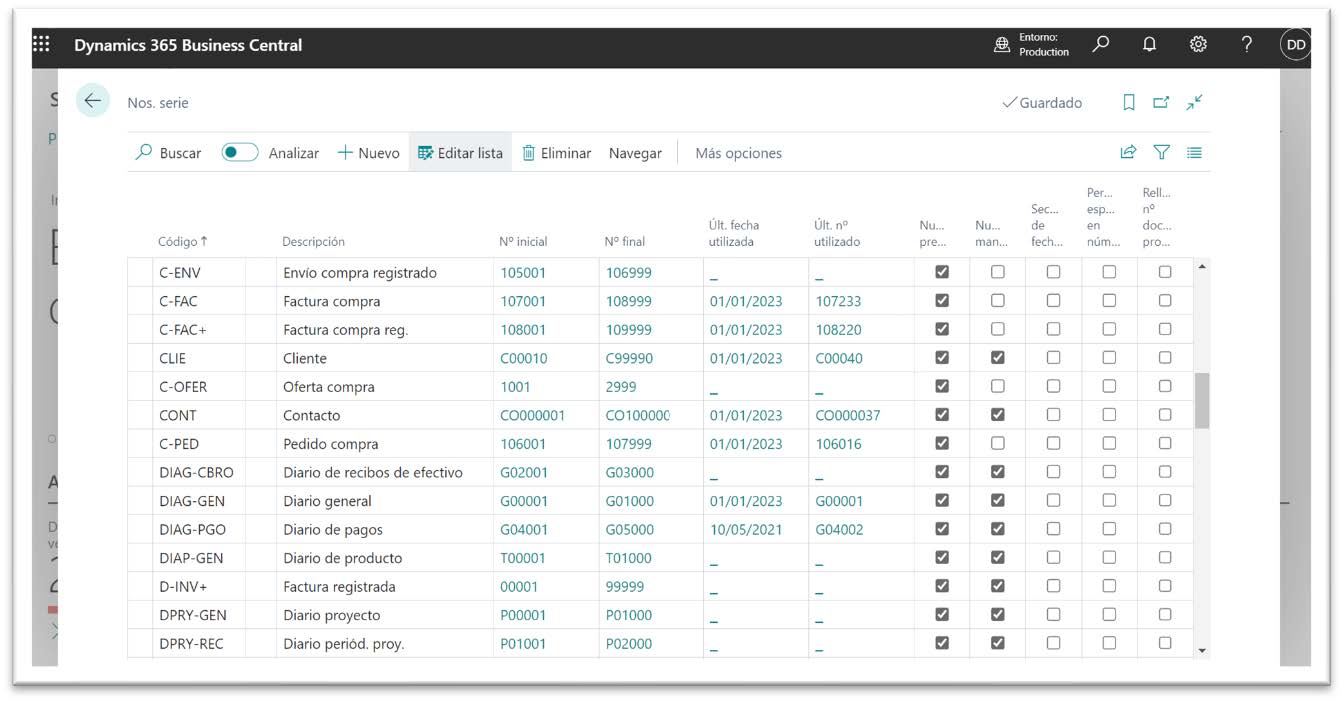
Task: Open the Últ. fecha utilizada column header
Action: [x=734, y=233]
